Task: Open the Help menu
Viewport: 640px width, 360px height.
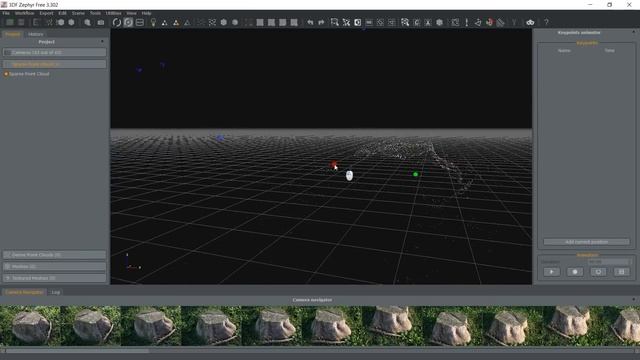Action: (x=146, y=13)
